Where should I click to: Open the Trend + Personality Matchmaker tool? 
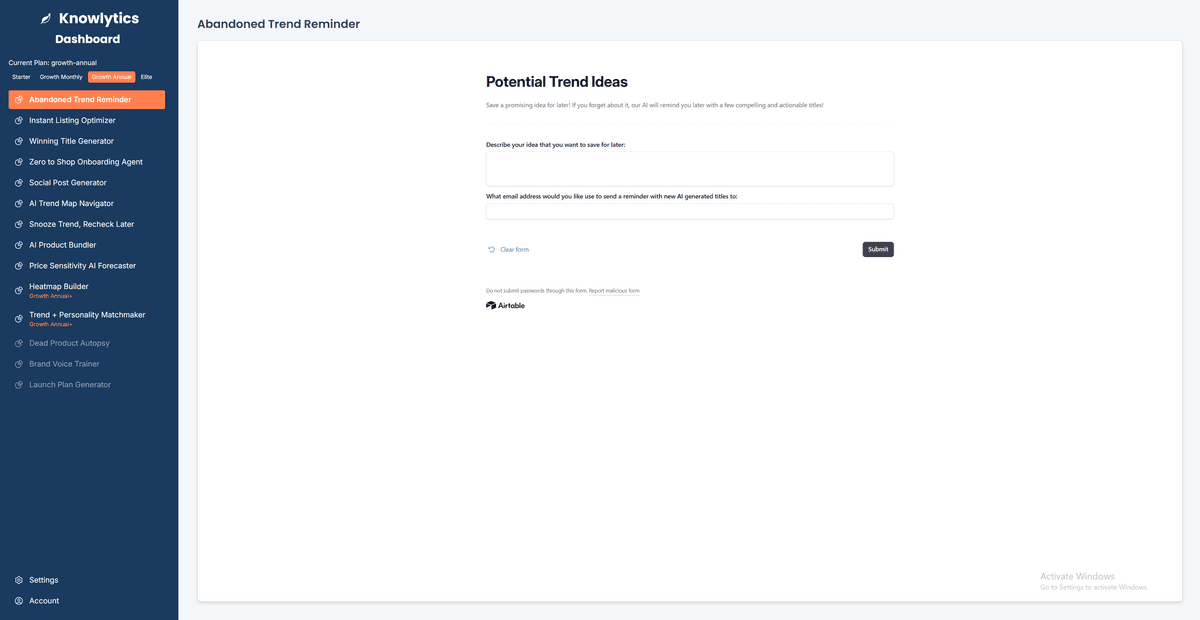pos(86,314)
